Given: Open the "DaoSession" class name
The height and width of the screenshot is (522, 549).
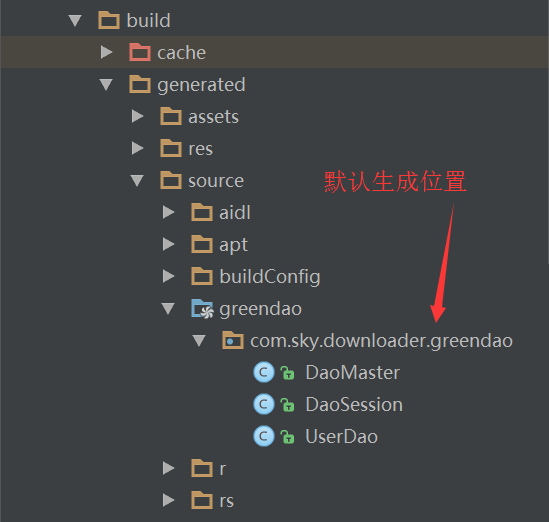Looking at the screenshot, I should pos(354,405).
